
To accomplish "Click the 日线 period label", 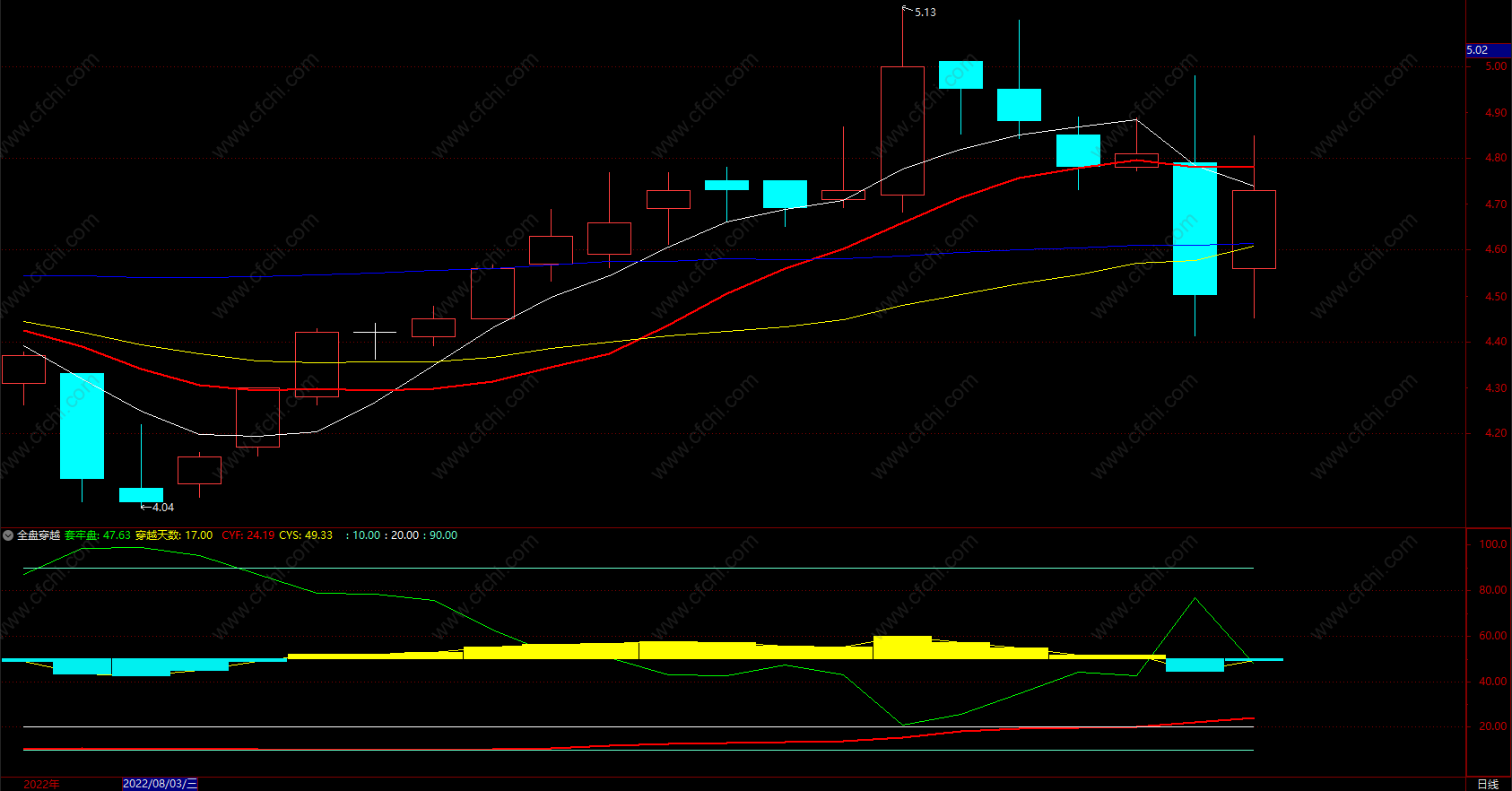I will [1488, 785].
